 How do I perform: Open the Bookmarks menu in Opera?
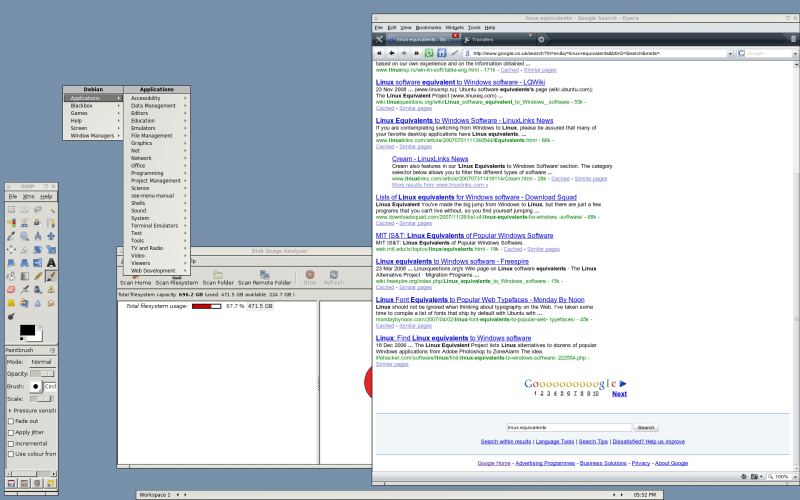[x=428, y=28]
